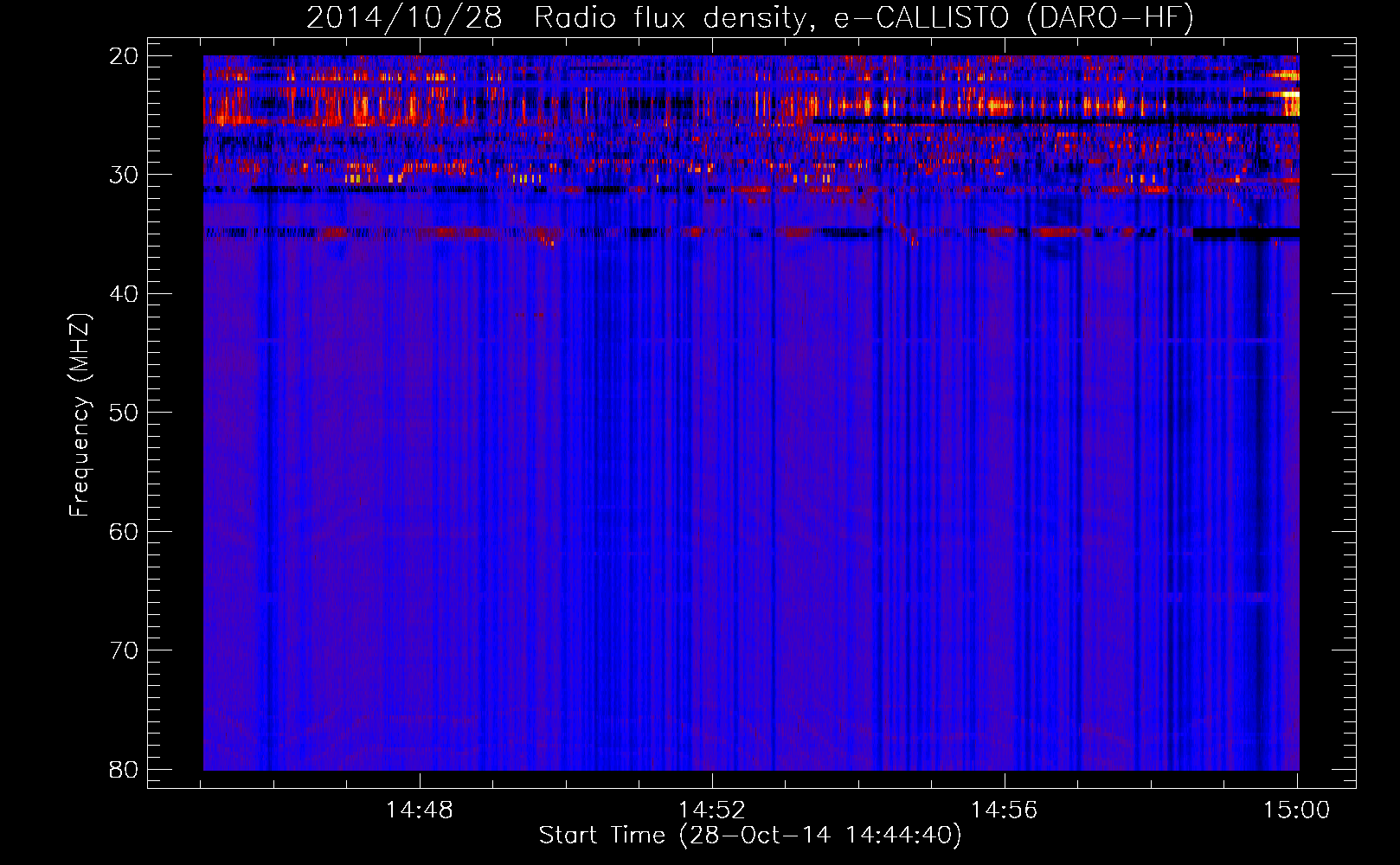Click the 60 frequency tick label
This screenshot has height=865, width=1400.
(x=125, y=531)
